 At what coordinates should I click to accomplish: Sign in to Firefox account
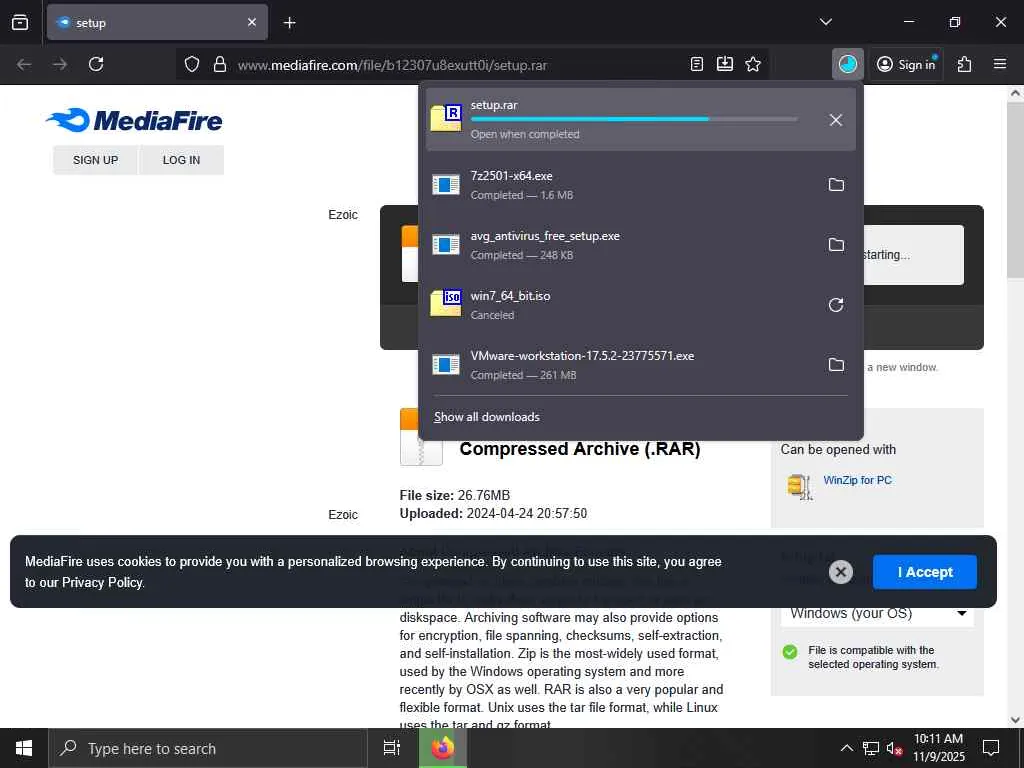(x=906, y=64)
